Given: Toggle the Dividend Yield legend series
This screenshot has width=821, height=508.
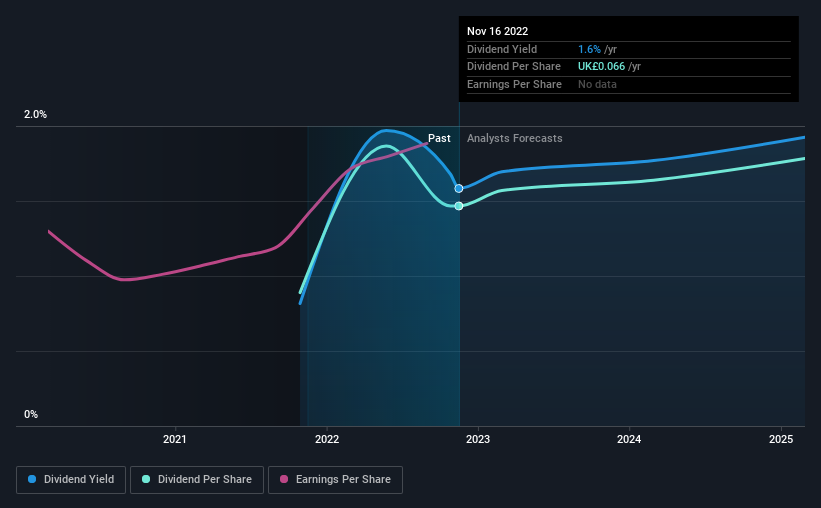Looking at the screenshot, I should pos(71,480).
